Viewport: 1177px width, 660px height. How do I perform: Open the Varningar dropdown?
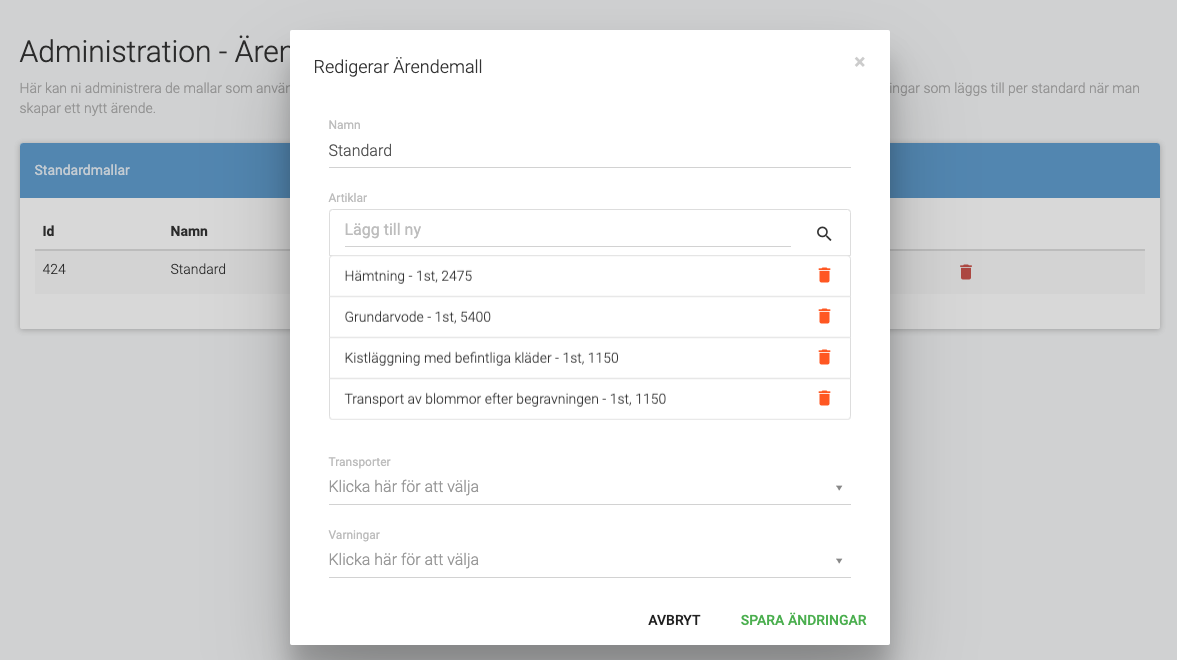point(589,559)
